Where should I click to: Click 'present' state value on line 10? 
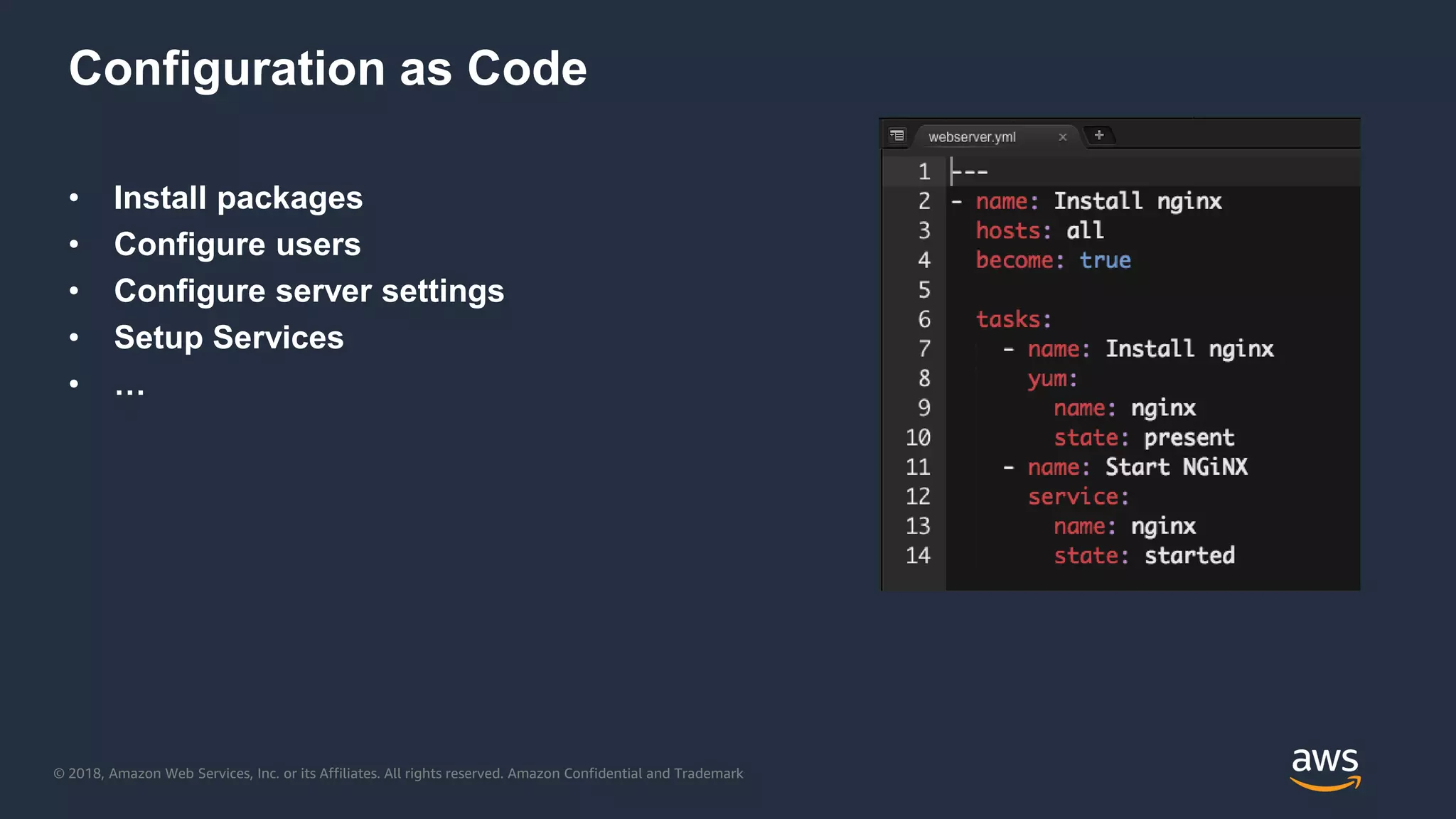(x=1189, y=437)
